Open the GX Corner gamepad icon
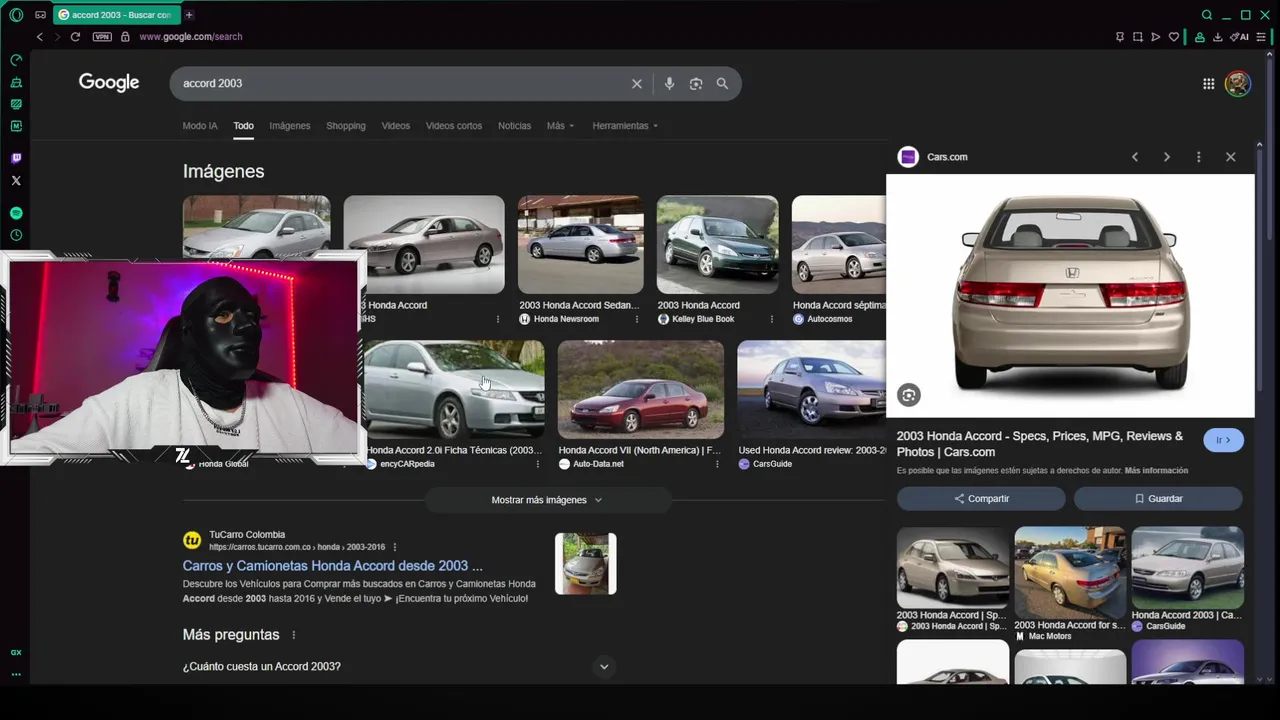The width and height of the screenshot is (1280, 720). click(x=40, y=15)
